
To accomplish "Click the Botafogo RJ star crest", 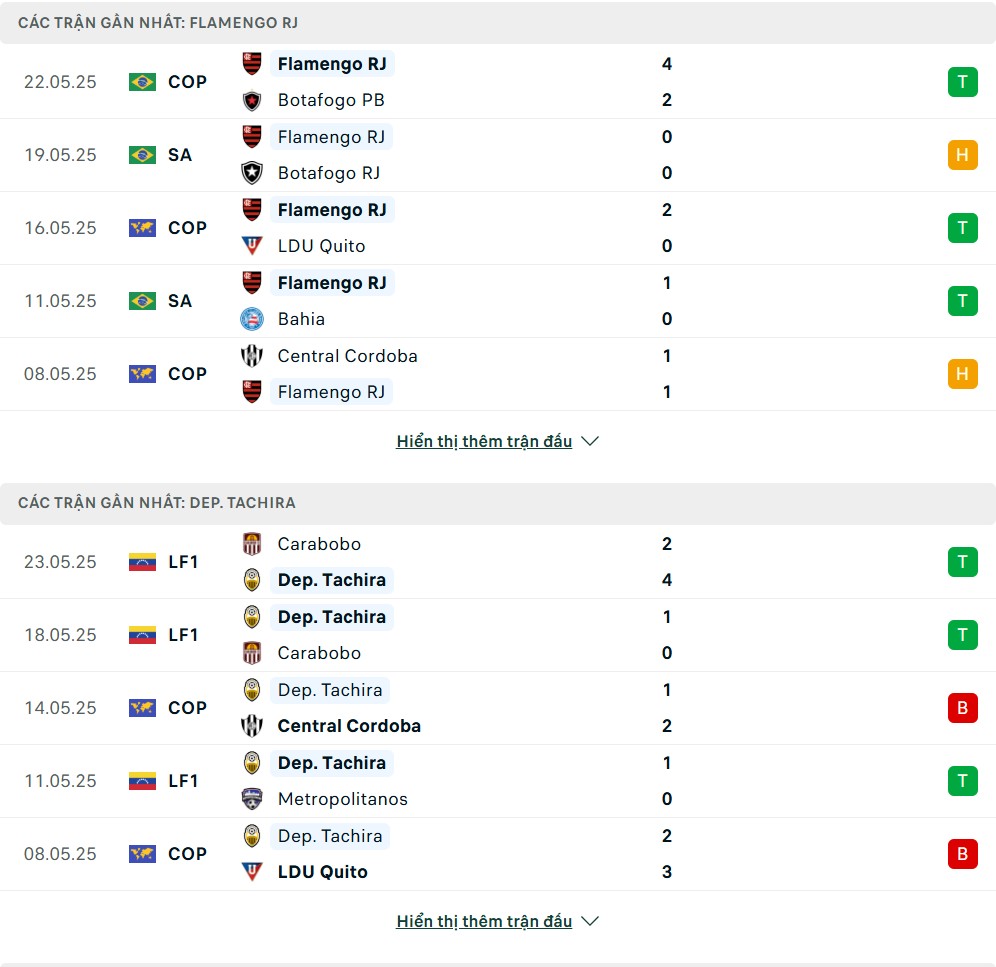I will pos(252,173).
